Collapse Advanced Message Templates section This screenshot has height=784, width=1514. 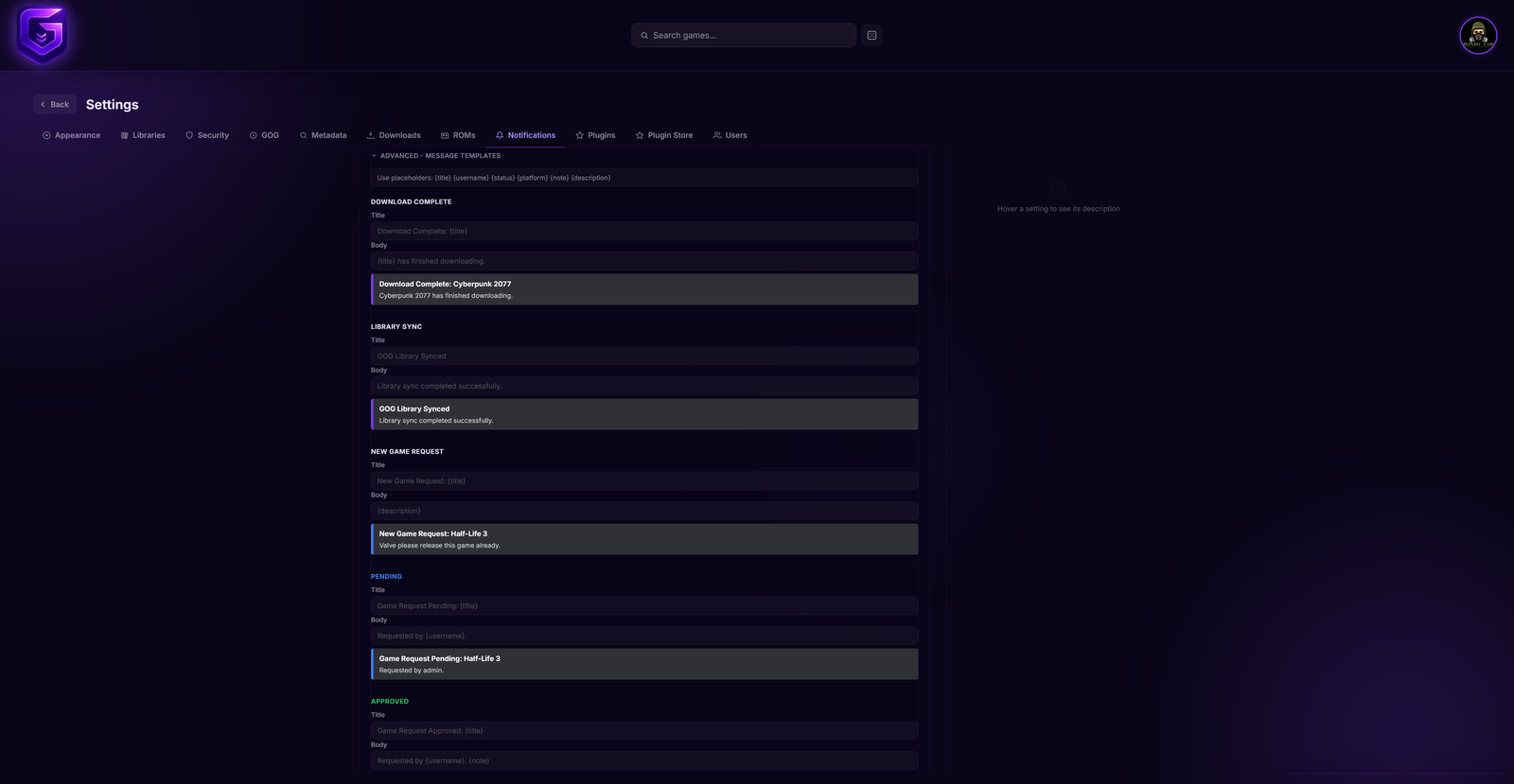click(x=436, y=156)
